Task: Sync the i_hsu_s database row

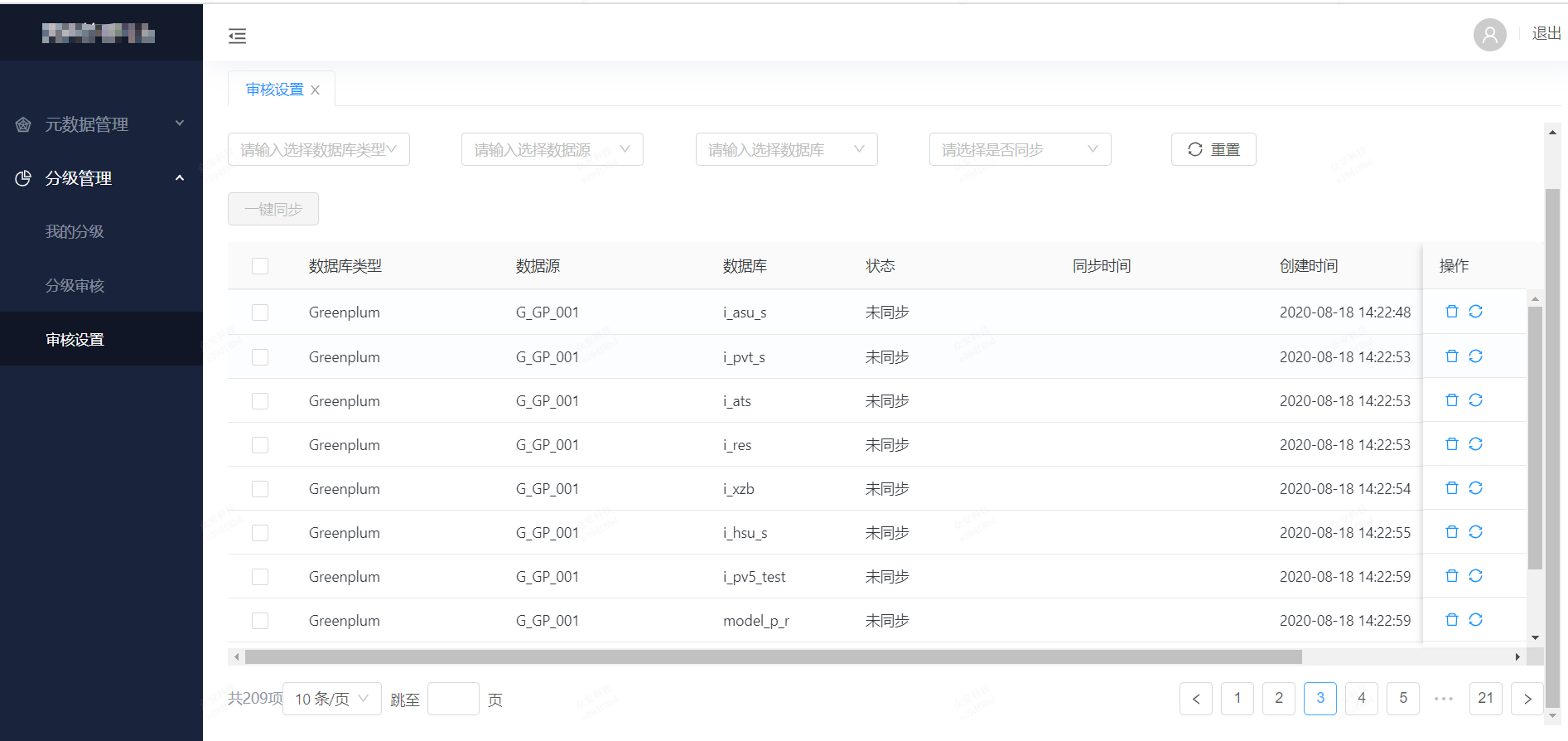Action: [1475, 532]
